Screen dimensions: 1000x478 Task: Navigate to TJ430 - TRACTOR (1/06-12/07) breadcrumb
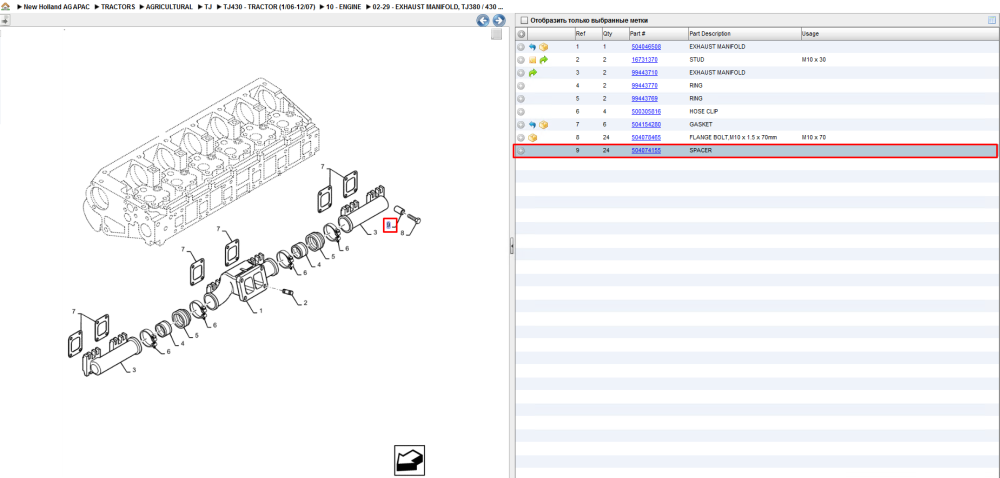click(268, 6)
